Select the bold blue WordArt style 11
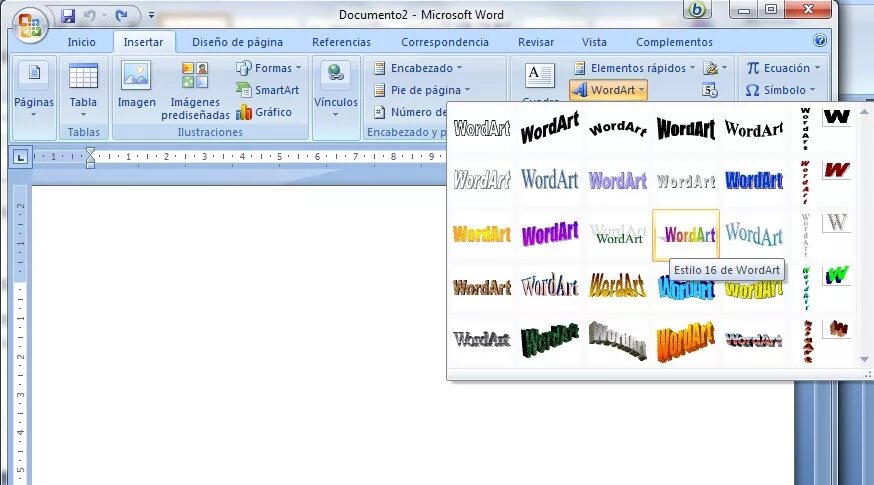The image size is (874, 485). pos(754,180)
